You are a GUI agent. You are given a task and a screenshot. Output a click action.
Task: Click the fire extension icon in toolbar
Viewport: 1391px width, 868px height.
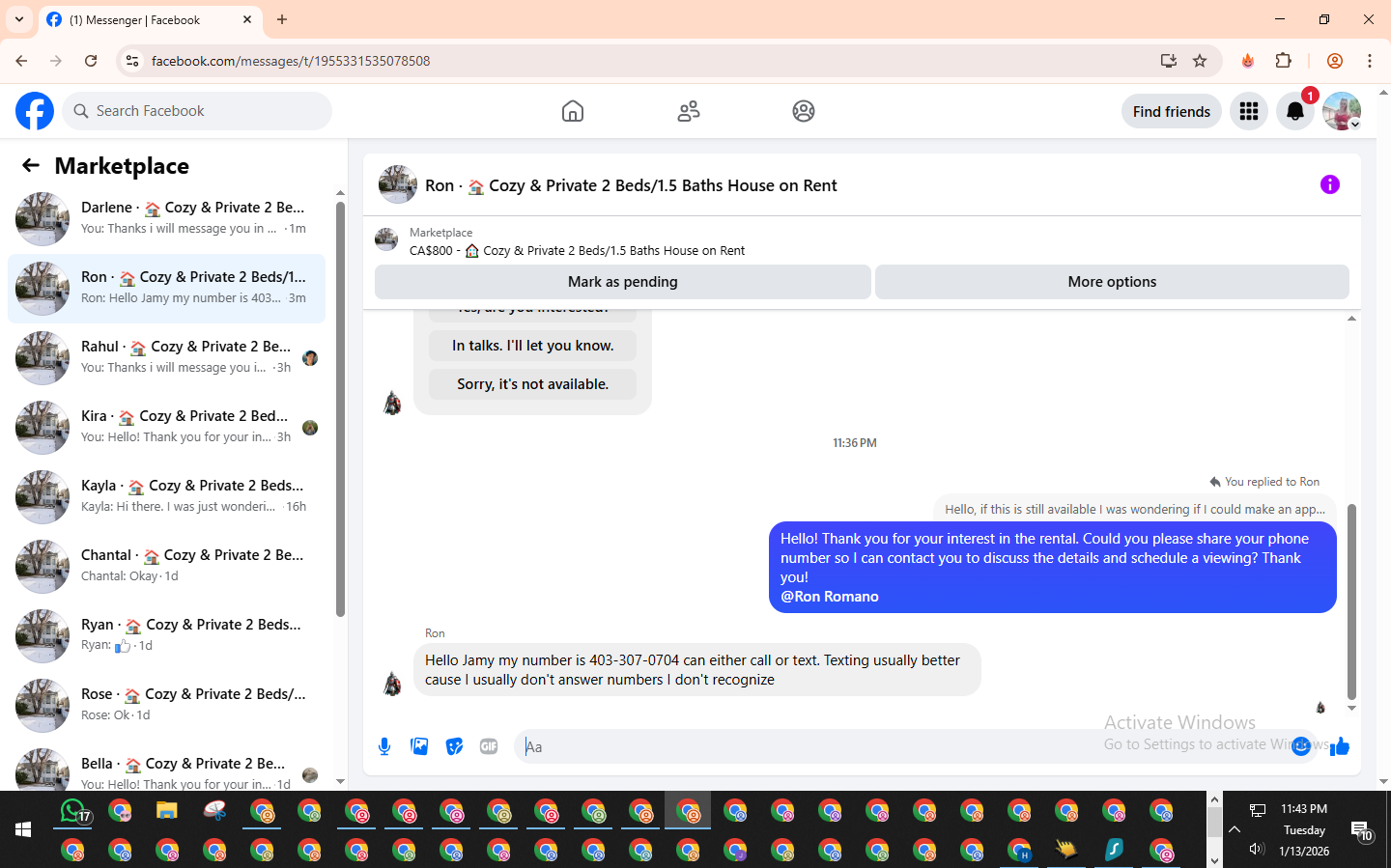click(x=1248, y=61)
